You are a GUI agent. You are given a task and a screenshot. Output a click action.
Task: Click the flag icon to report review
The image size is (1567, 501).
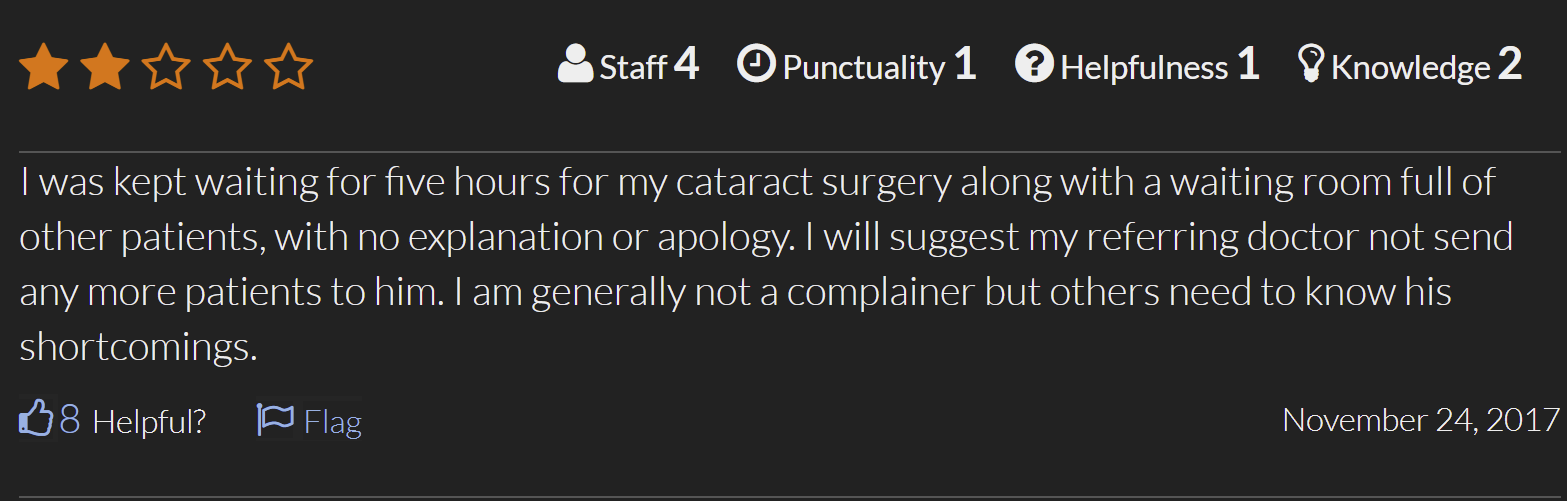tap(274, 420)
